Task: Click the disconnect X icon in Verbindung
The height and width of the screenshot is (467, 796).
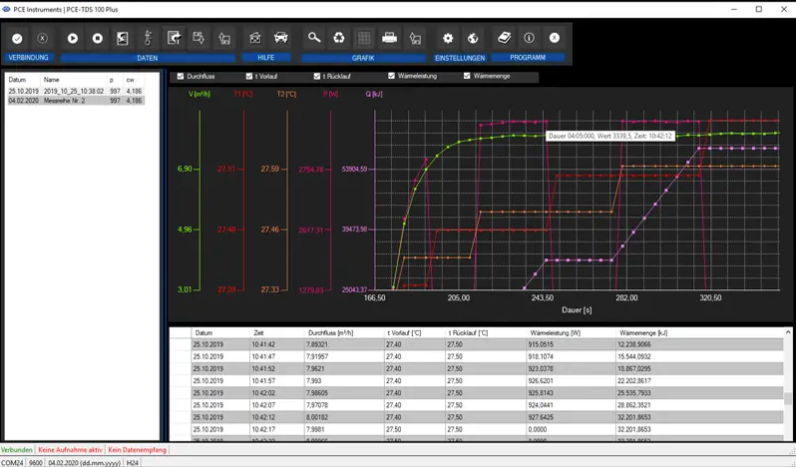Action: point(42,38)
